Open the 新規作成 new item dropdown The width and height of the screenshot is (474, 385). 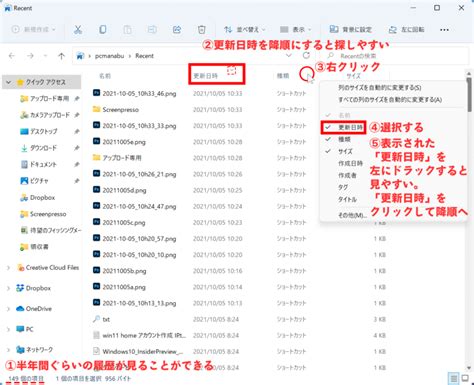point(33,30)
